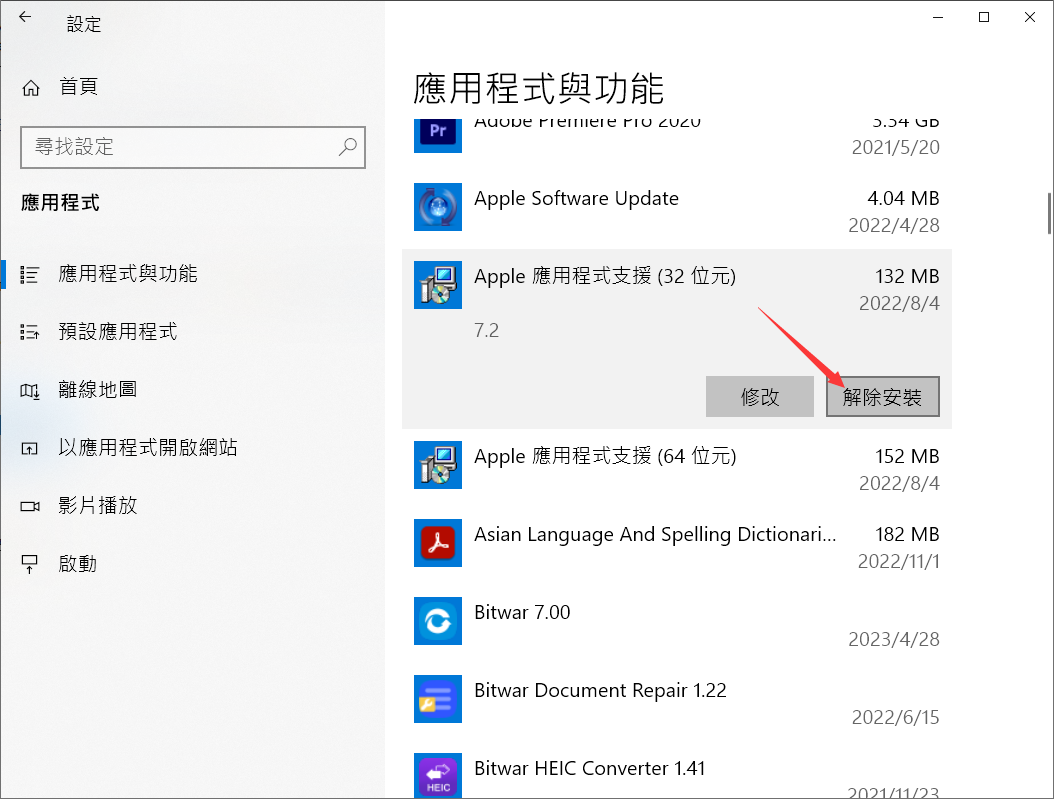Image resolution: width=1054 pixels, height=799 pixels.
Task: Click the Bitwar HEIC Converter icon
Action: pos(437,776)
